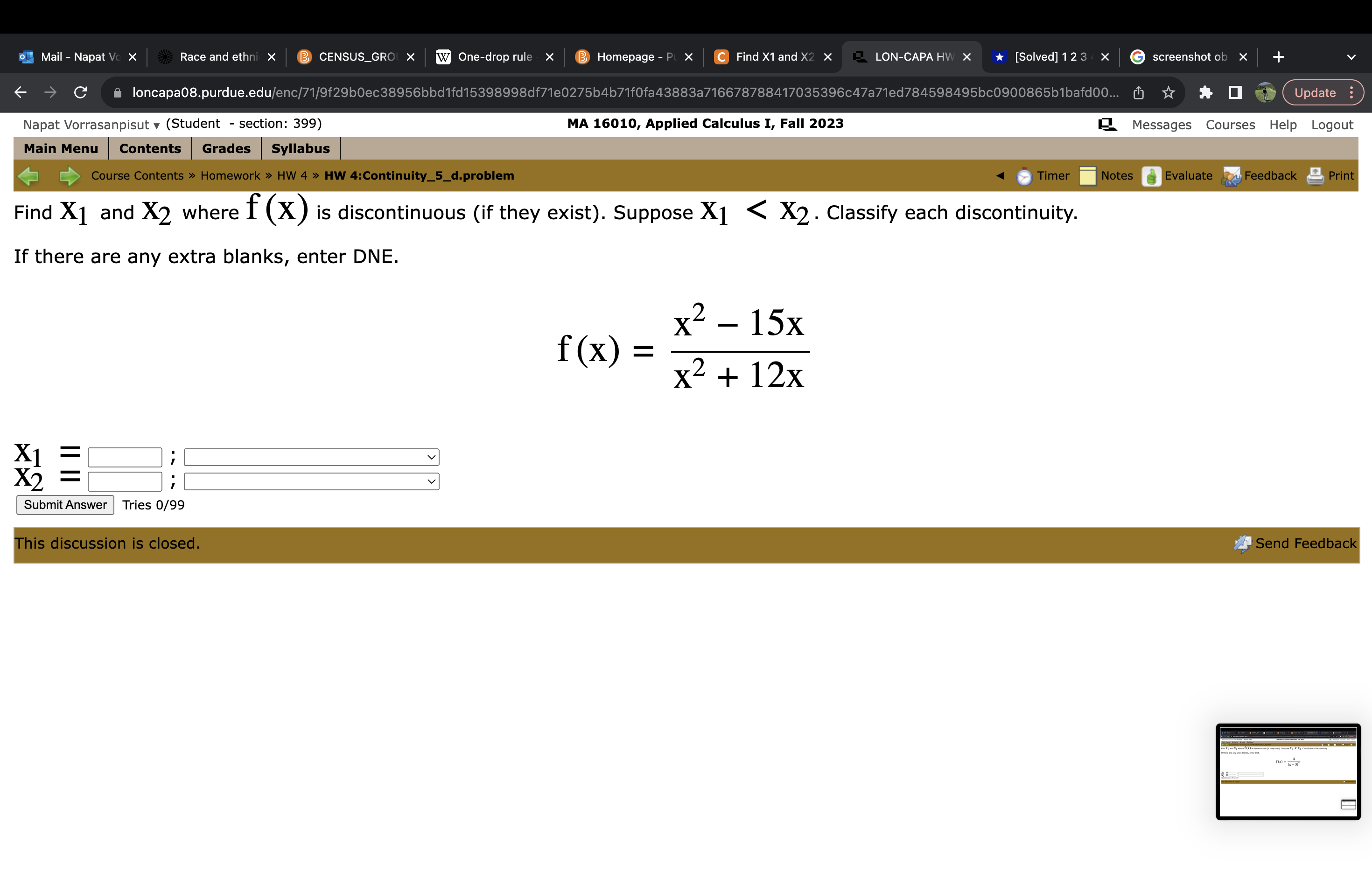Click the Send Feedback link
The image size is (1372, 892).
(1306, 543)
